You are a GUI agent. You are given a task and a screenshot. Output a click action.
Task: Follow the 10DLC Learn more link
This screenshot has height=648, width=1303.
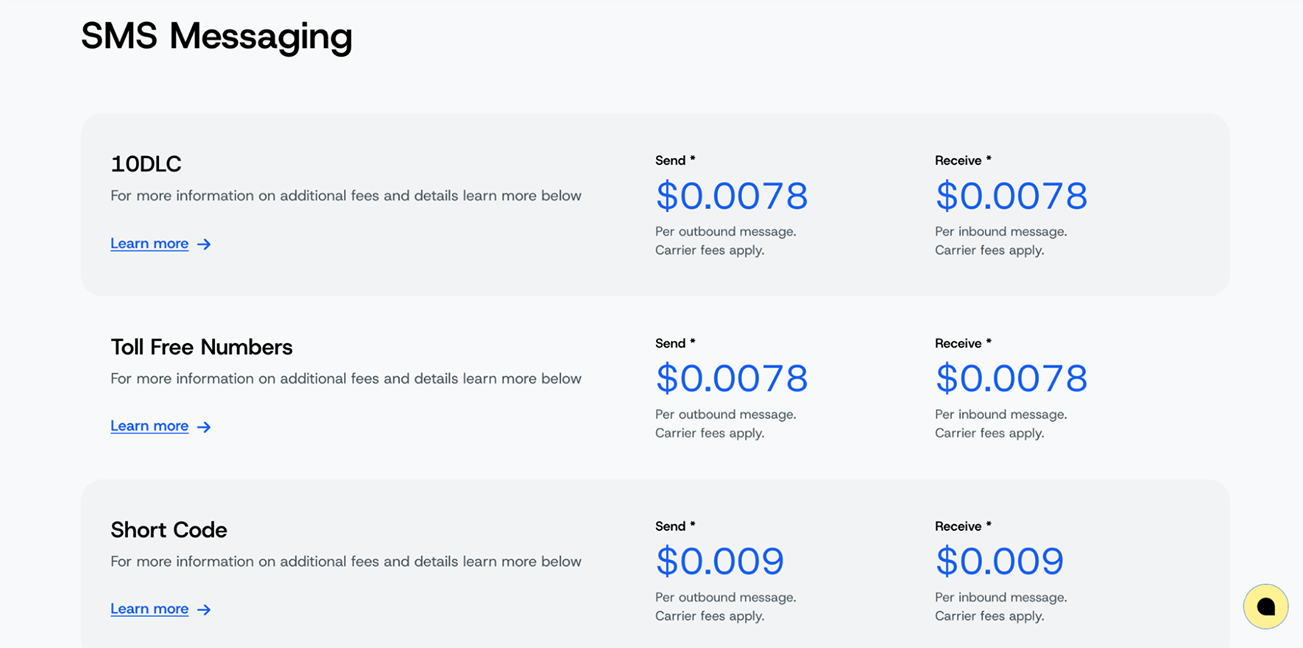click(149, 244)
